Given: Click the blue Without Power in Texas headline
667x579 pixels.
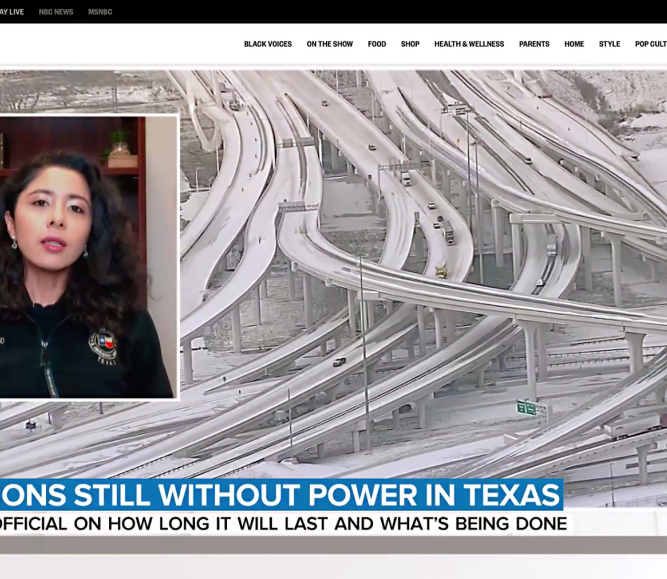Looking at the screenshot, I should tap(280, 494).
